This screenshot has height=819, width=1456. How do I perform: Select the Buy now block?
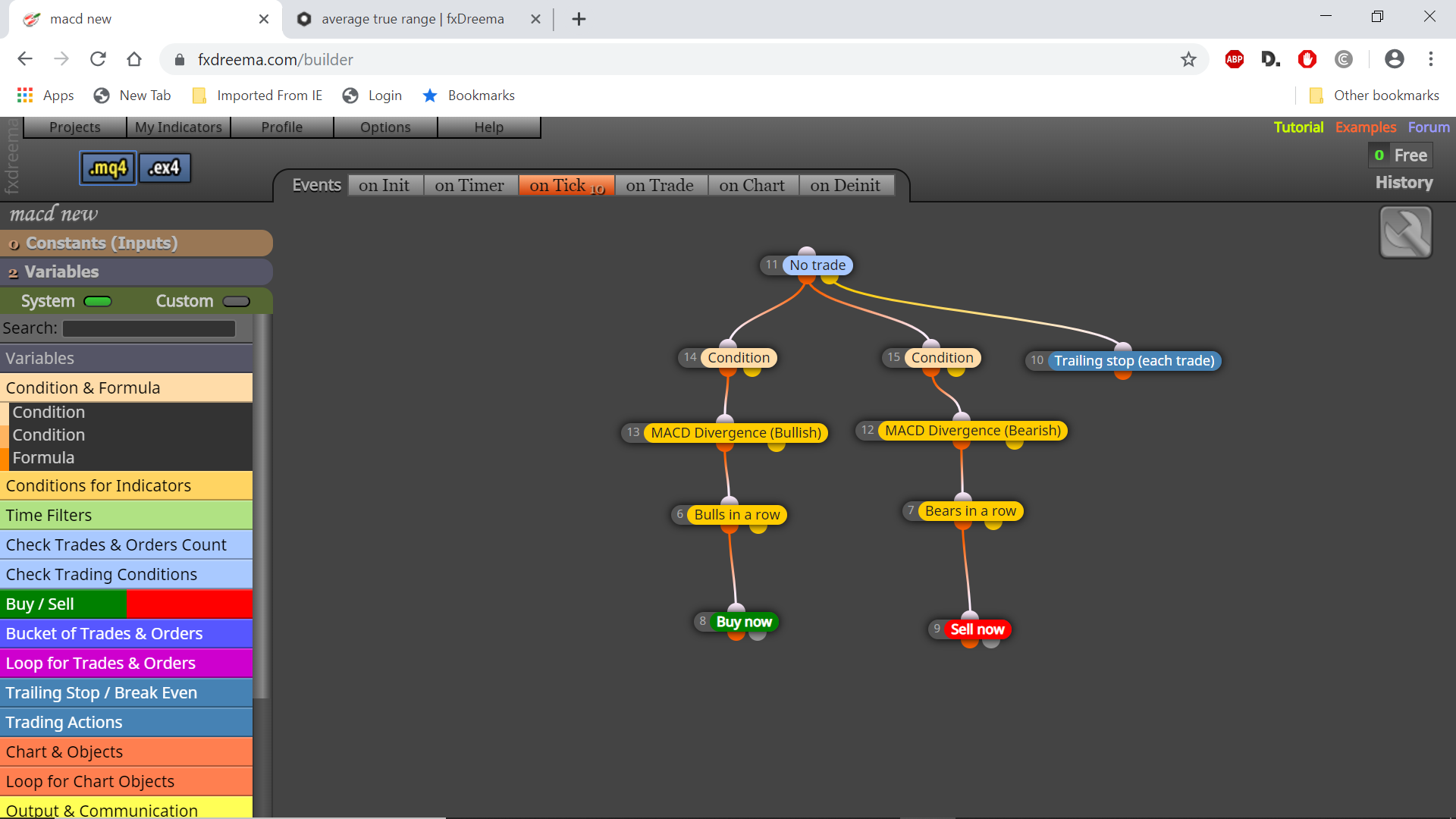[x=744, y=622]
